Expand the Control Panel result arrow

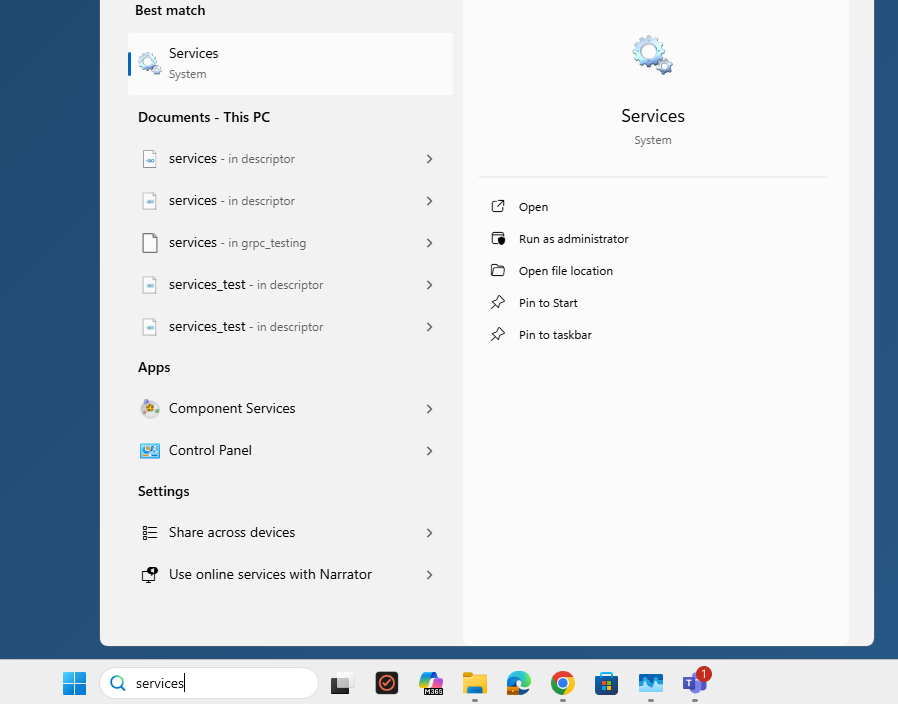[430, 451]
